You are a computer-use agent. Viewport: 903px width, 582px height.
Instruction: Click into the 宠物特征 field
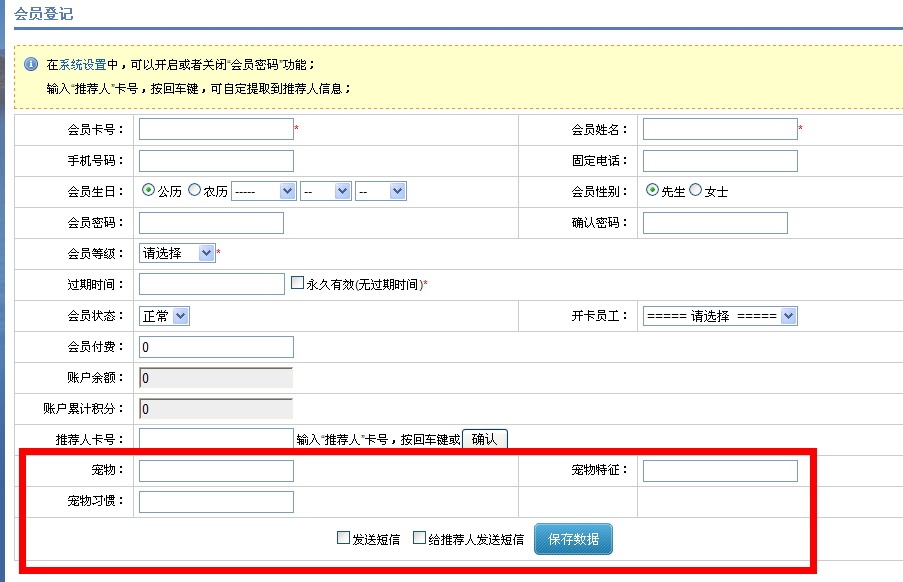pos(720,471)
